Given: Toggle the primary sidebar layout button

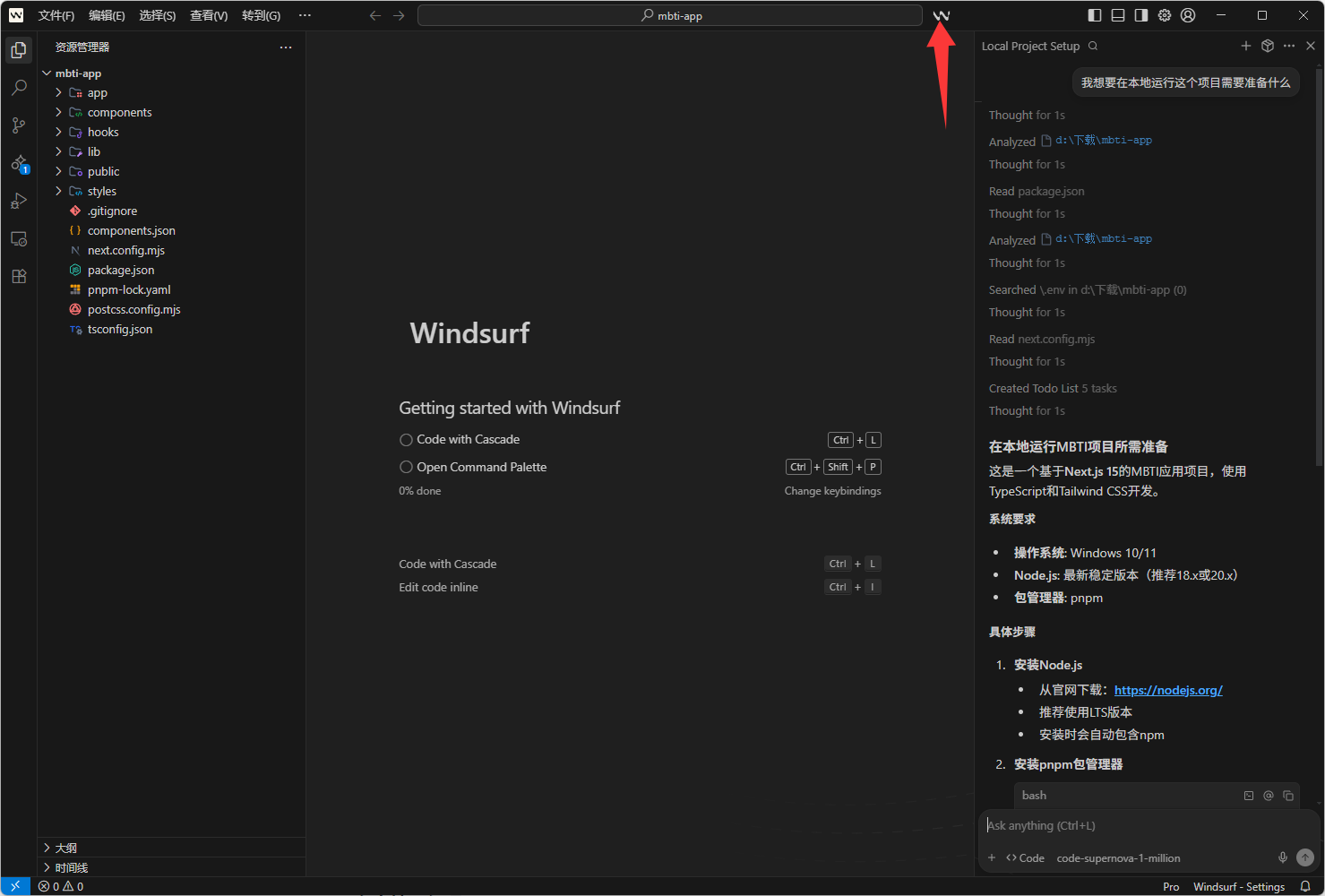Looking at the screenshot, I should point(1095,15).
